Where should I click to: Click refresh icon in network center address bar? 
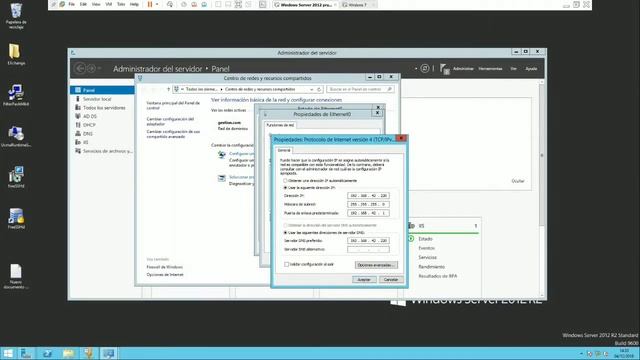tap(319, 89)
